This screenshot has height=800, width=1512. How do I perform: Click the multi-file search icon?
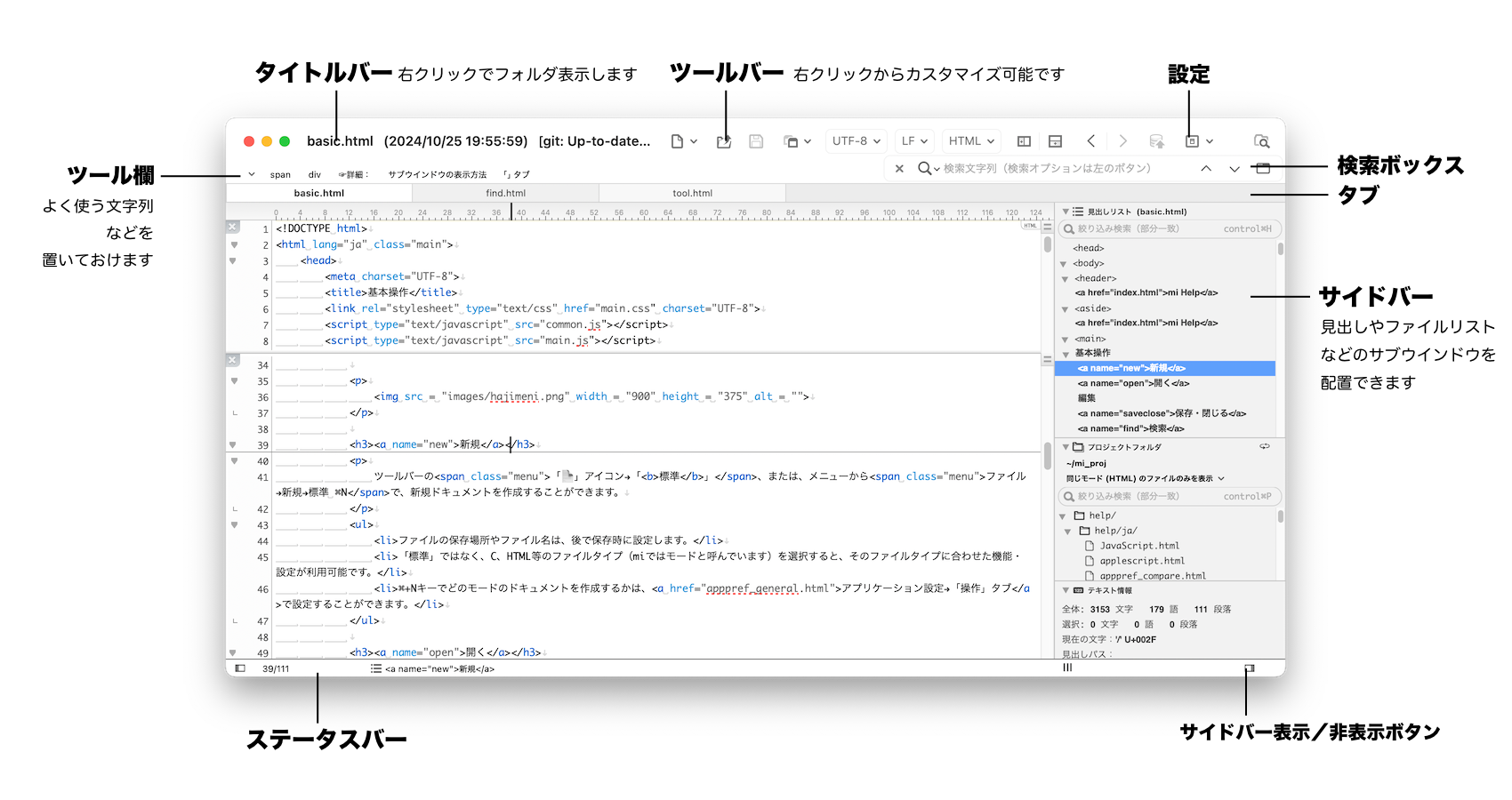point(1261,141)
